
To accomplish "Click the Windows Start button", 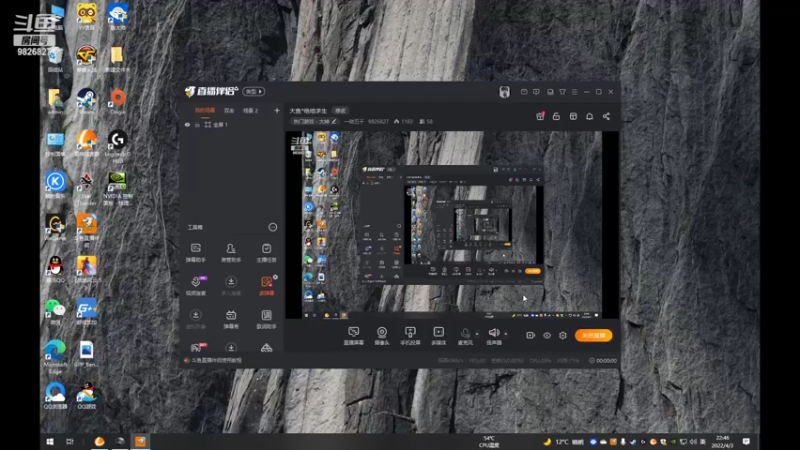I will click(x=50, y=441).
